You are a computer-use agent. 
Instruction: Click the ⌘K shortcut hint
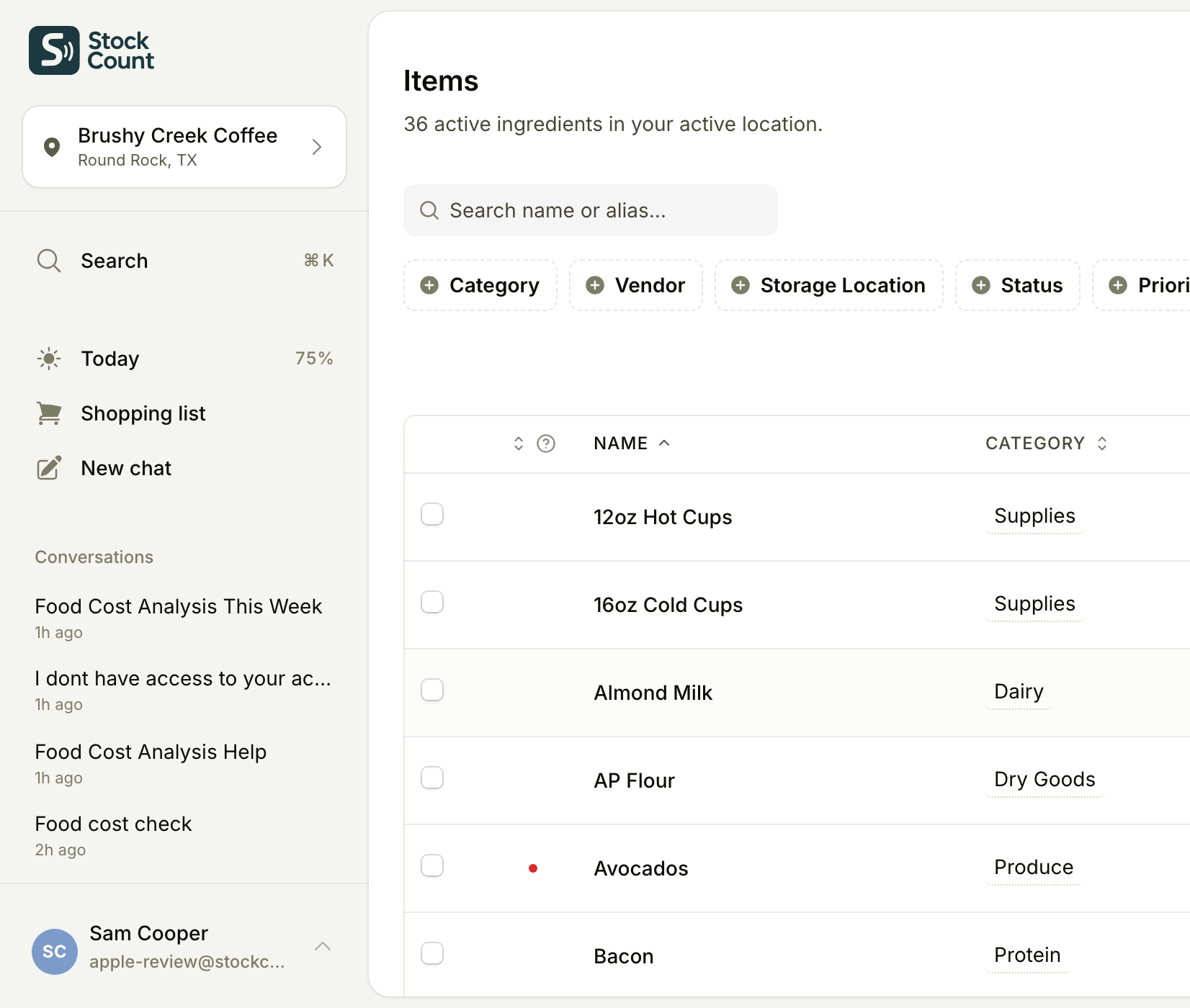click(318, 261)
